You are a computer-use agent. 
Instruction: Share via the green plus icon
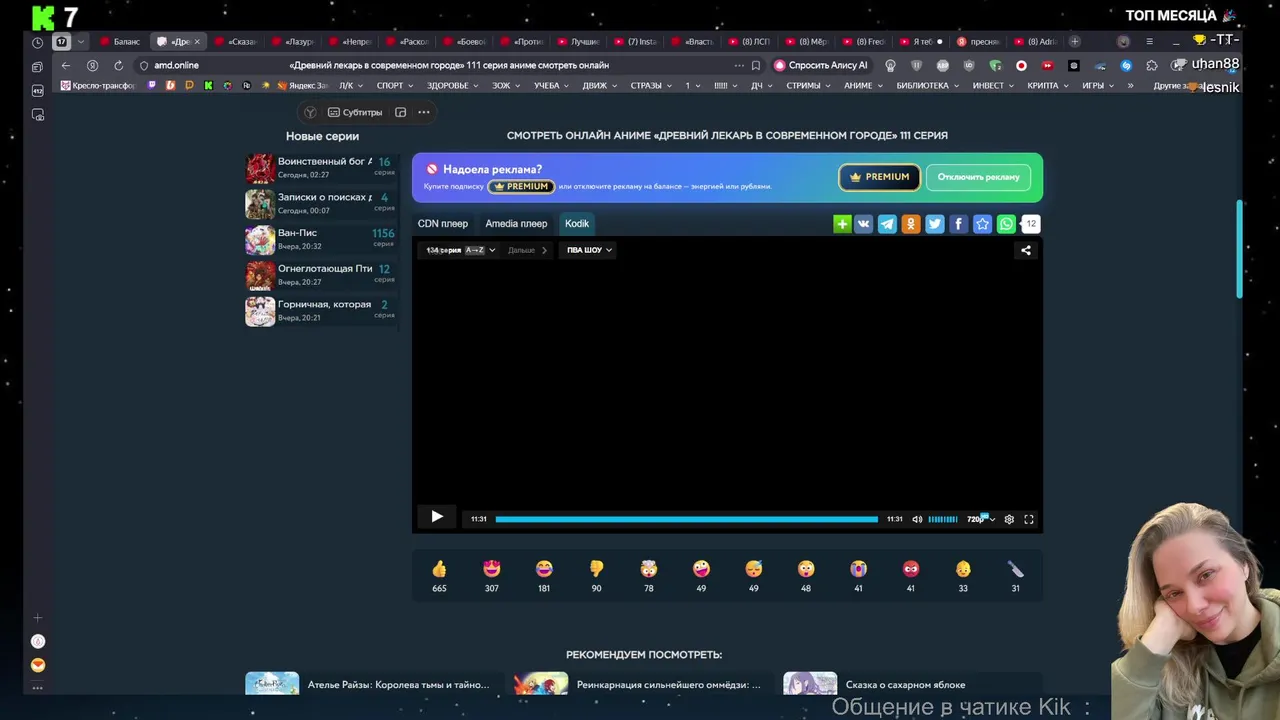(842, 224)
